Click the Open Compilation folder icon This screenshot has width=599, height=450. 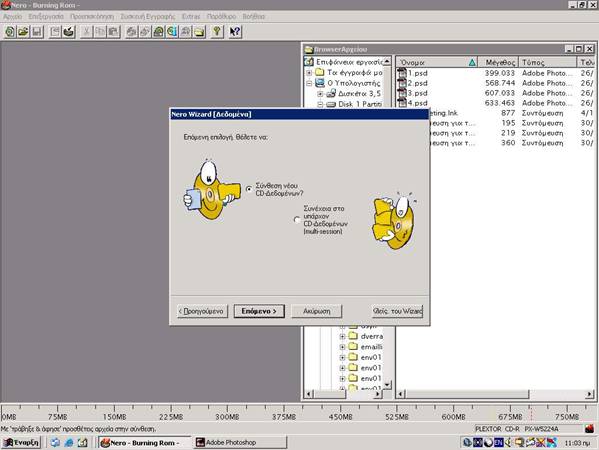[x=23, y=32]
